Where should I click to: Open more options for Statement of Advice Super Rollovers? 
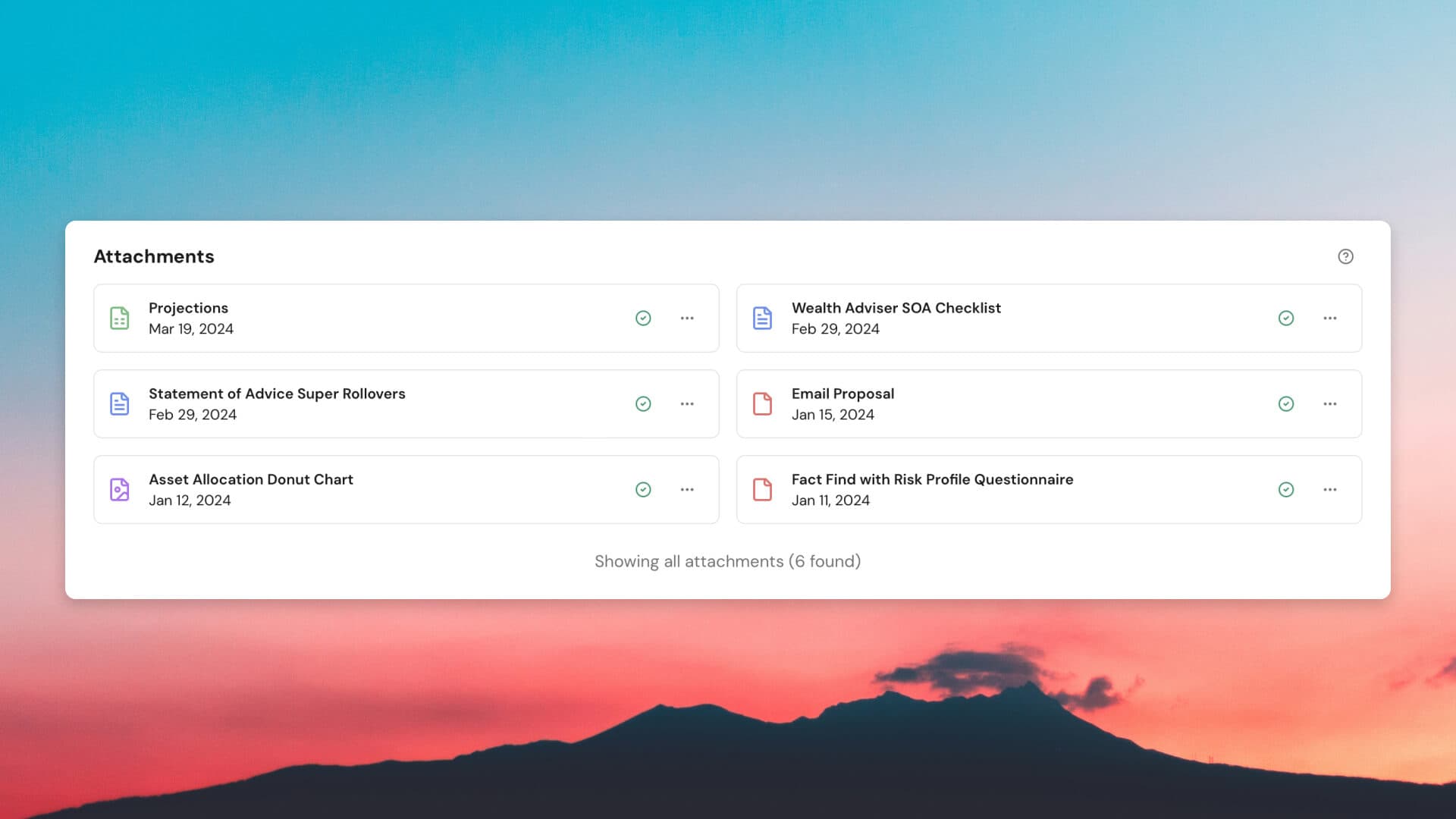click(687, 403)
